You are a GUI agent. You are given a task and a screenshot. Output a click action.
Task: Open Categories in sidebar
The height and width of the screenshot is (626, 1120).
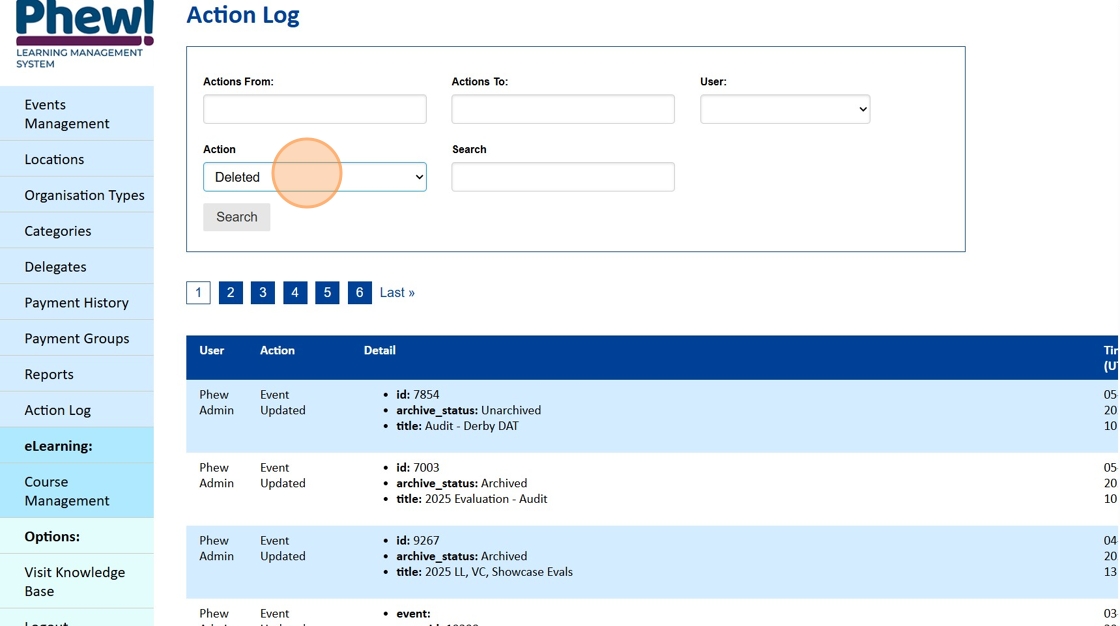click(x=76, y=230)
